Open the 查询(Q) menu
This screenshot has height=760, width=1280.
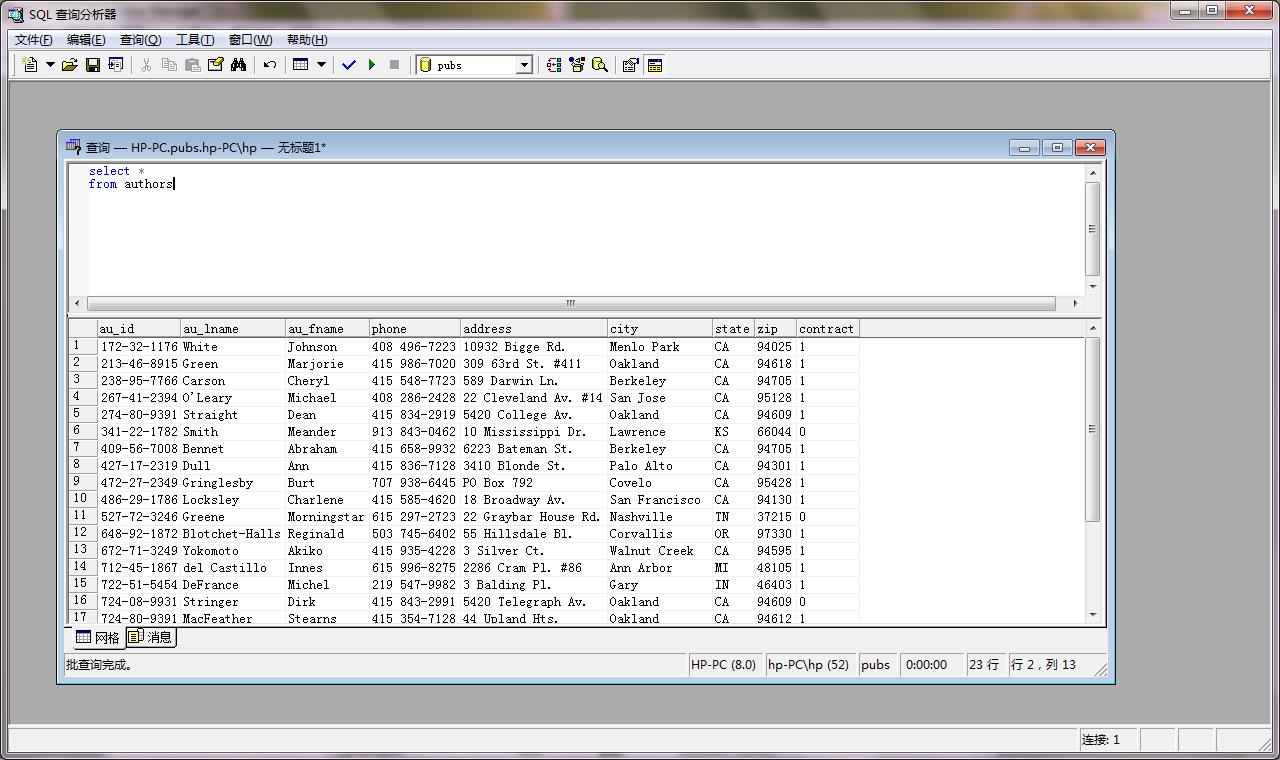point(140,40)
